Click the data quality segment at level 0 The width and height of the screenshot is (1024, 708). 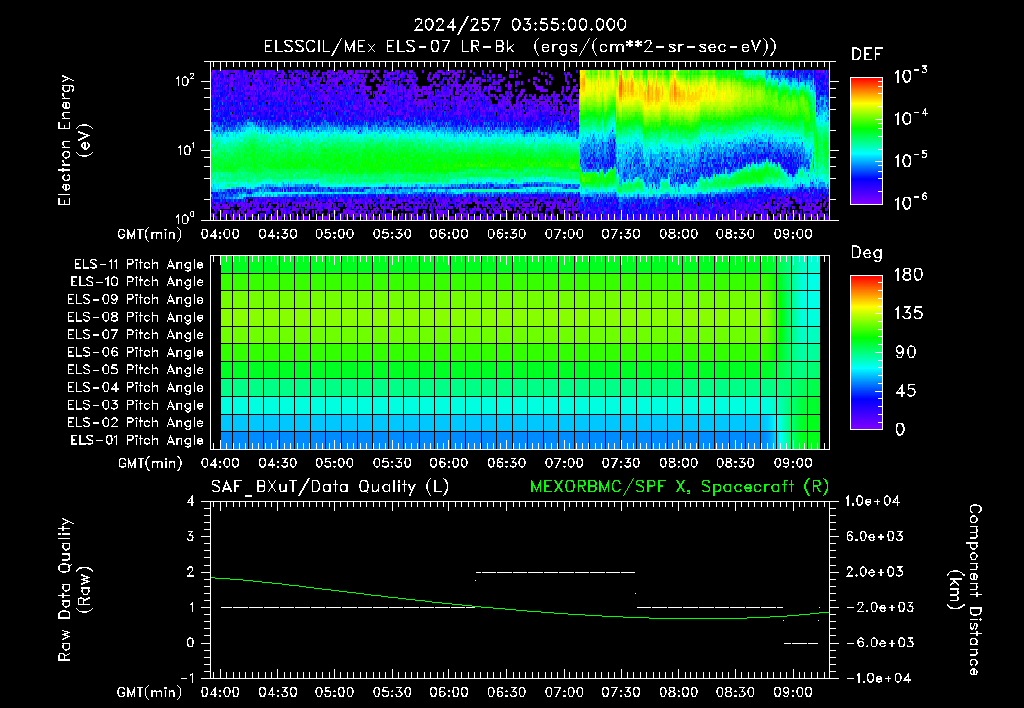click(x=801, y=643)
